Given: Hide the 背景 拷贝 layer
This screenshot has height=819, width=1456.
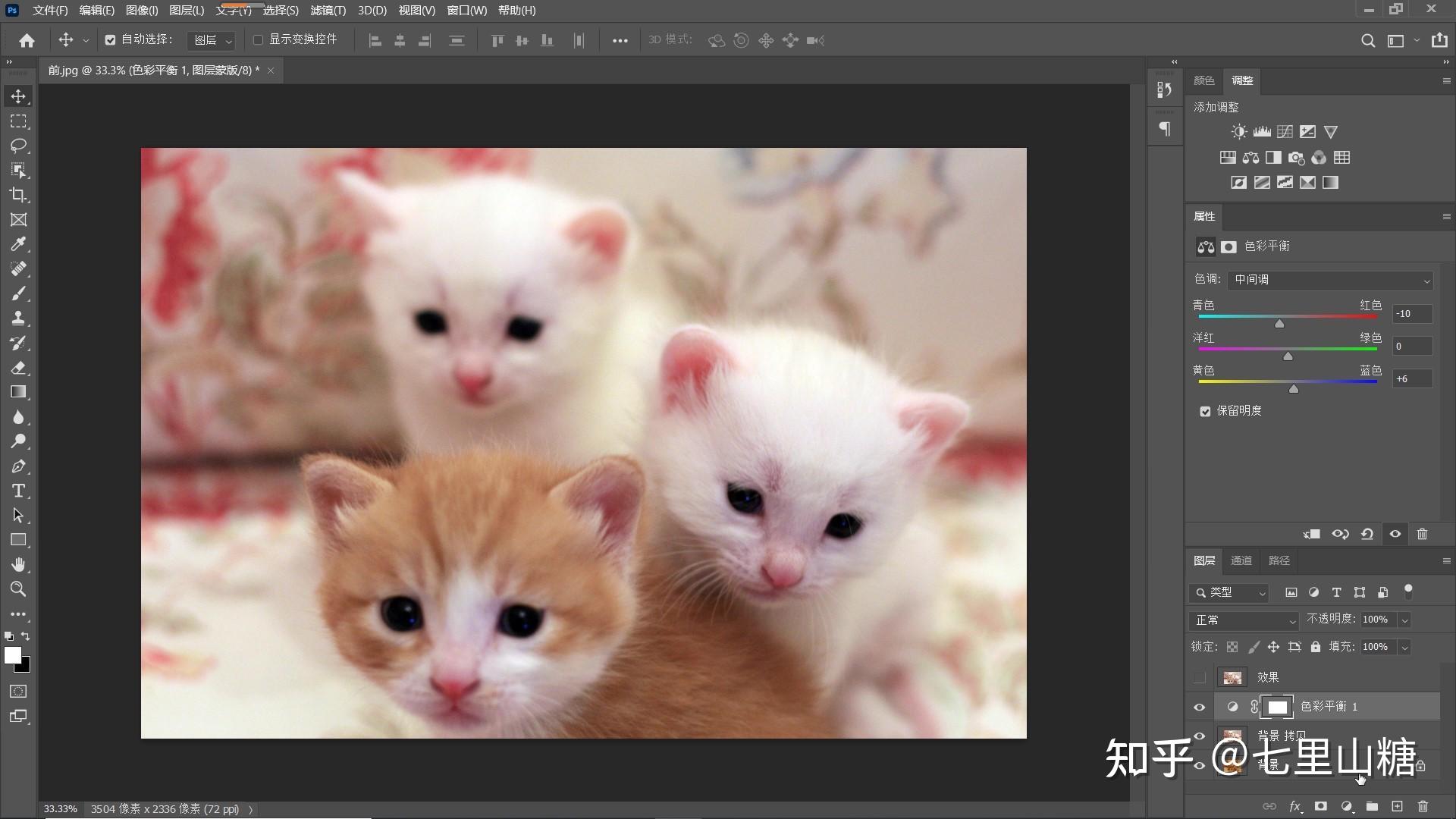Looking at the screenshot, I should [1199, 736].
